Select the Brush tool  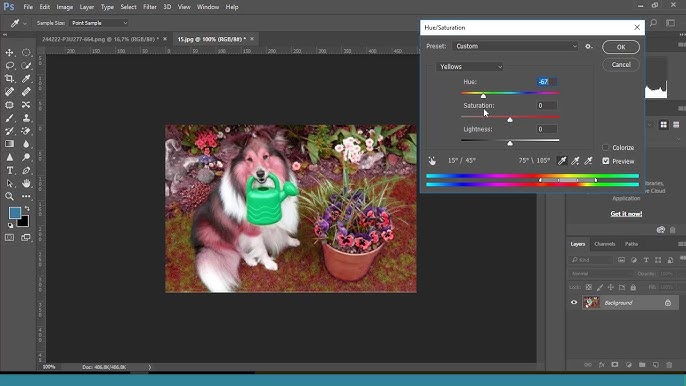coord(9,118)
